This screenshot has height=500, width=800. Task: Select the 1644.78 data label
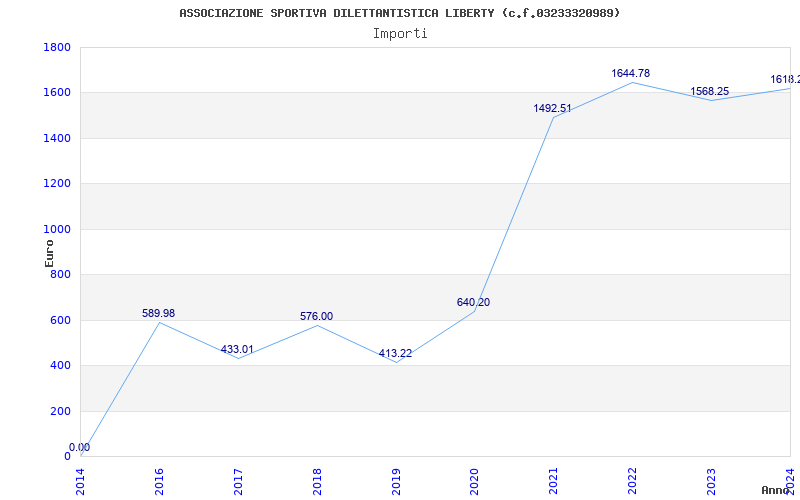pyautogui.click(x=631, y=73)
